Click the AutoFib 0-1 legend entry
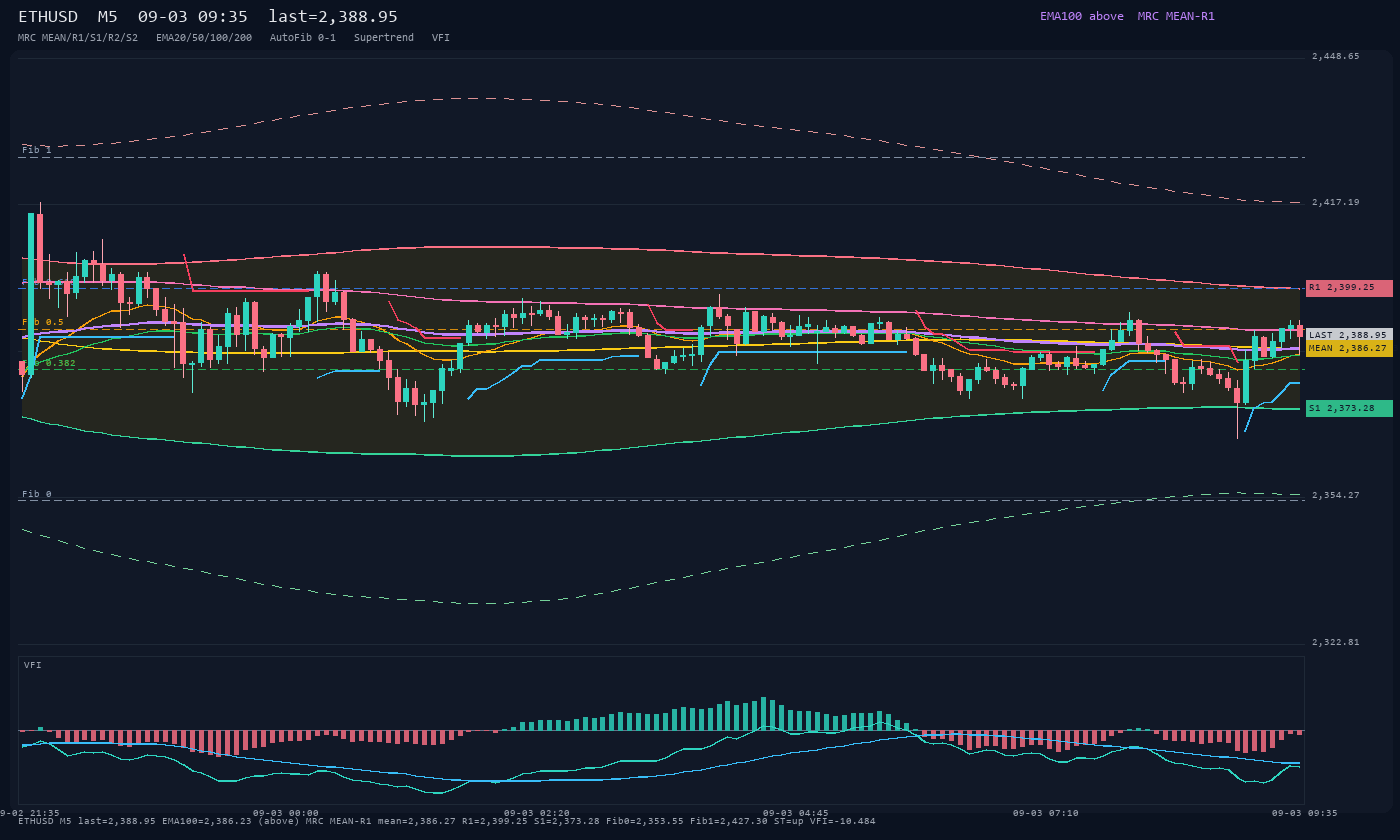This screenshot has height=840, width=1400. pyautogui.click(x=303, y=38)
